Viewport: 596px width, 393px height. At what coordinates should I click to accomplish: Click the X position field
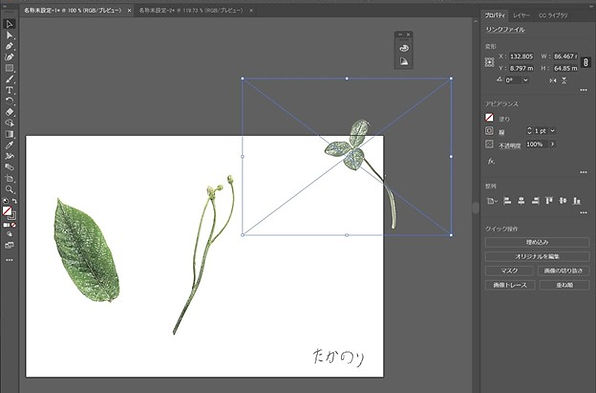click(522, 56)
